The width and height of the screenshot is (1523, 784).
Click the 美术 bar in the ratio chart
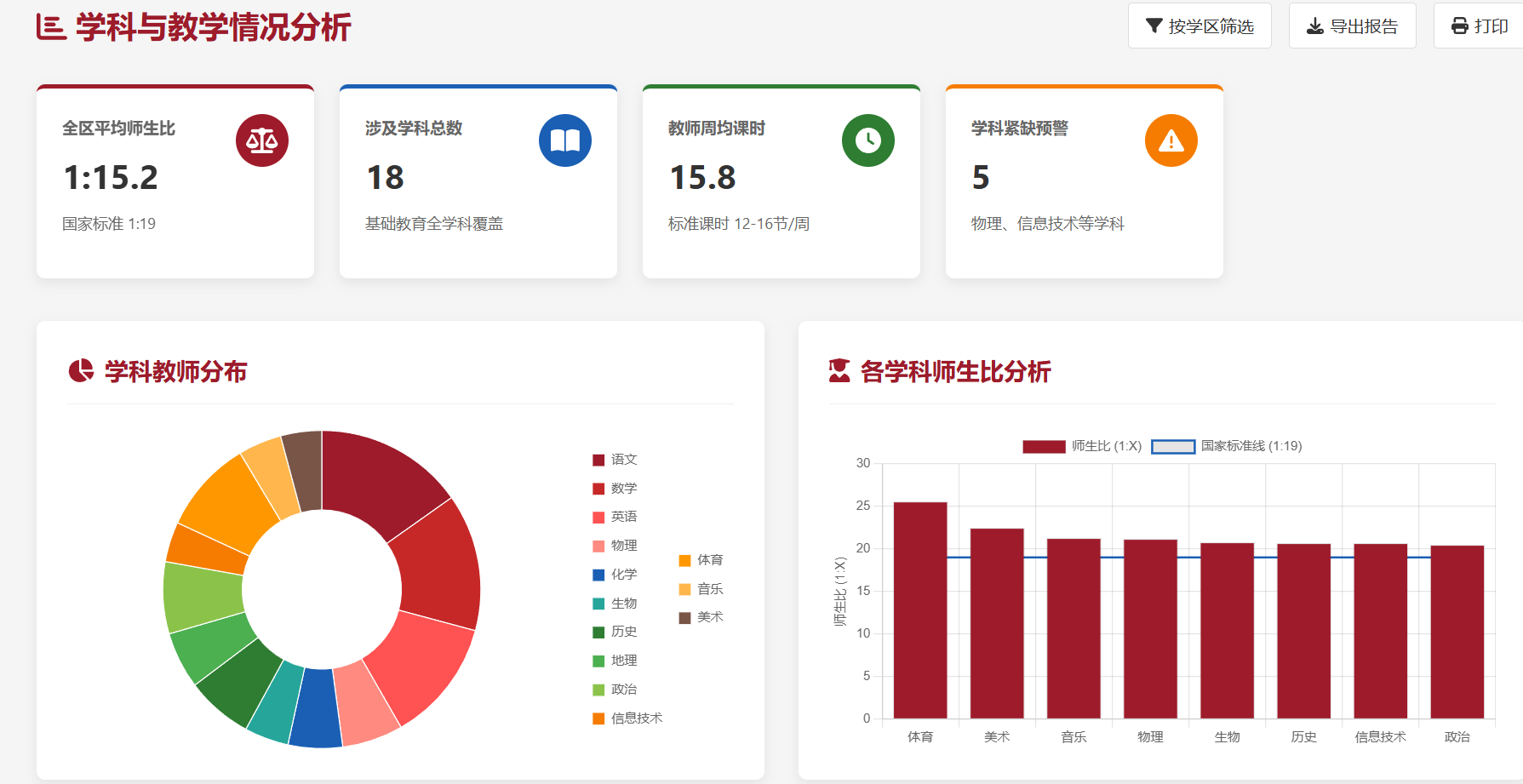[x=997, y=623]
